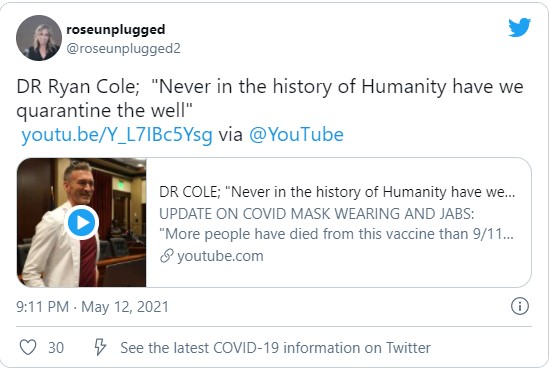Open the tweet info circle icon

pos(519,306)
